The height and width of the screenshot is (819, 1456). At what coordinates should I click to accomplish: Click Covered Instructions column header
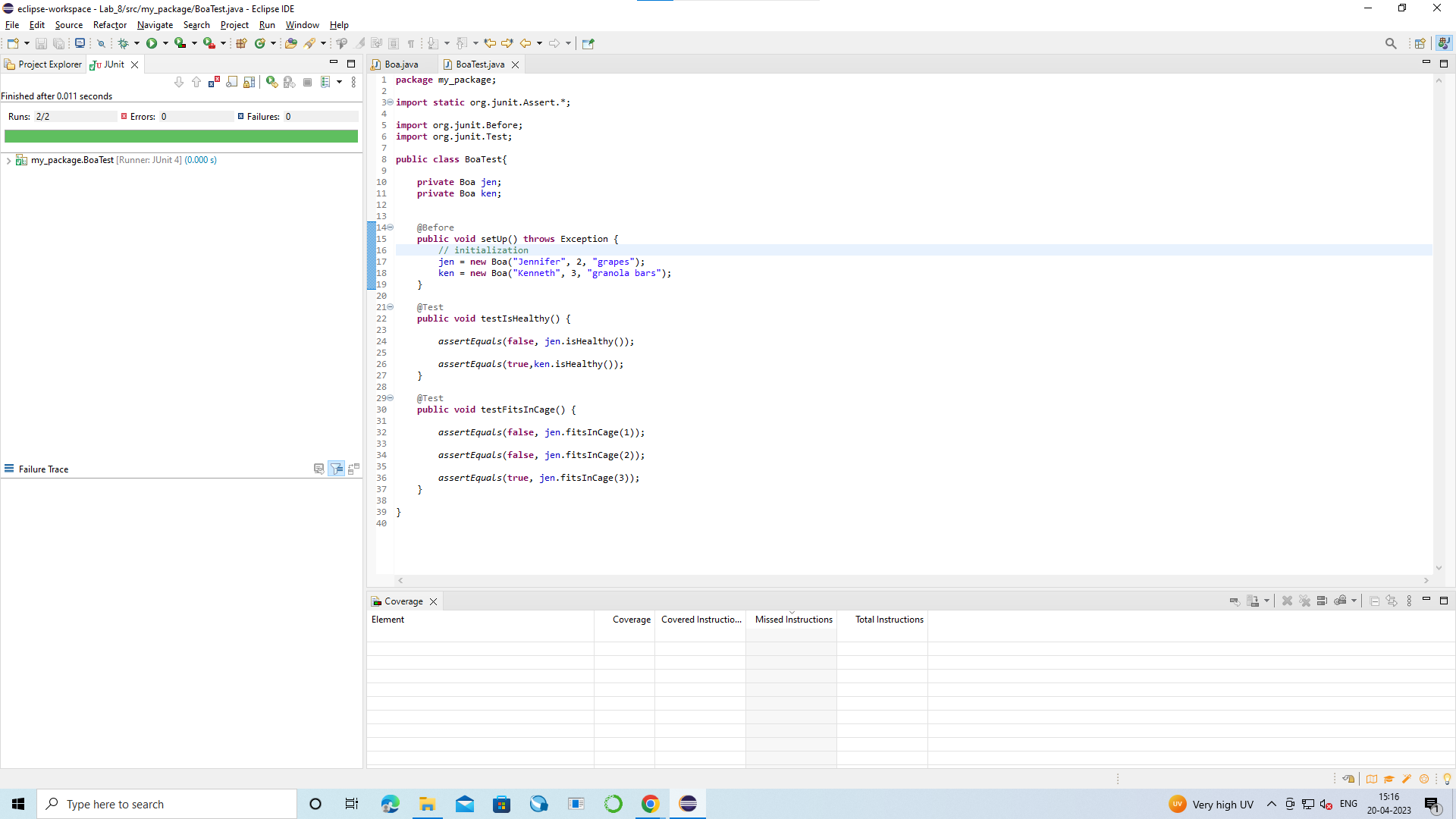[701, 620]
